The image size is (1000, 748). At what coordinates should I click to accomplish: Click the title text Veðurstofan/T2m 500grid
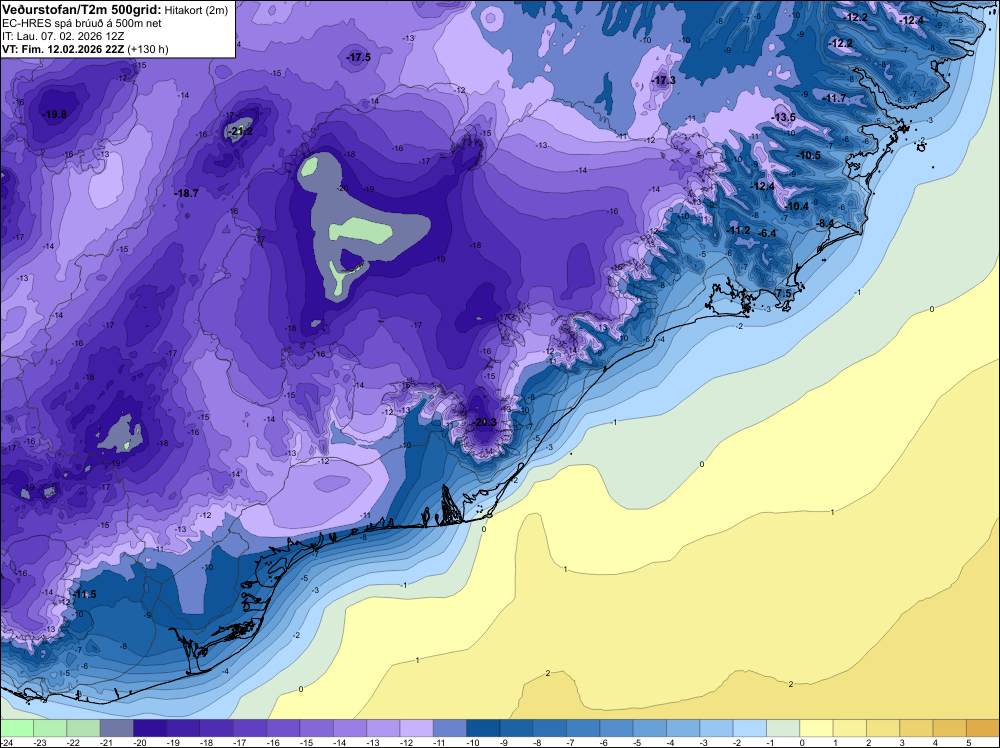click(x=82, y=9)
